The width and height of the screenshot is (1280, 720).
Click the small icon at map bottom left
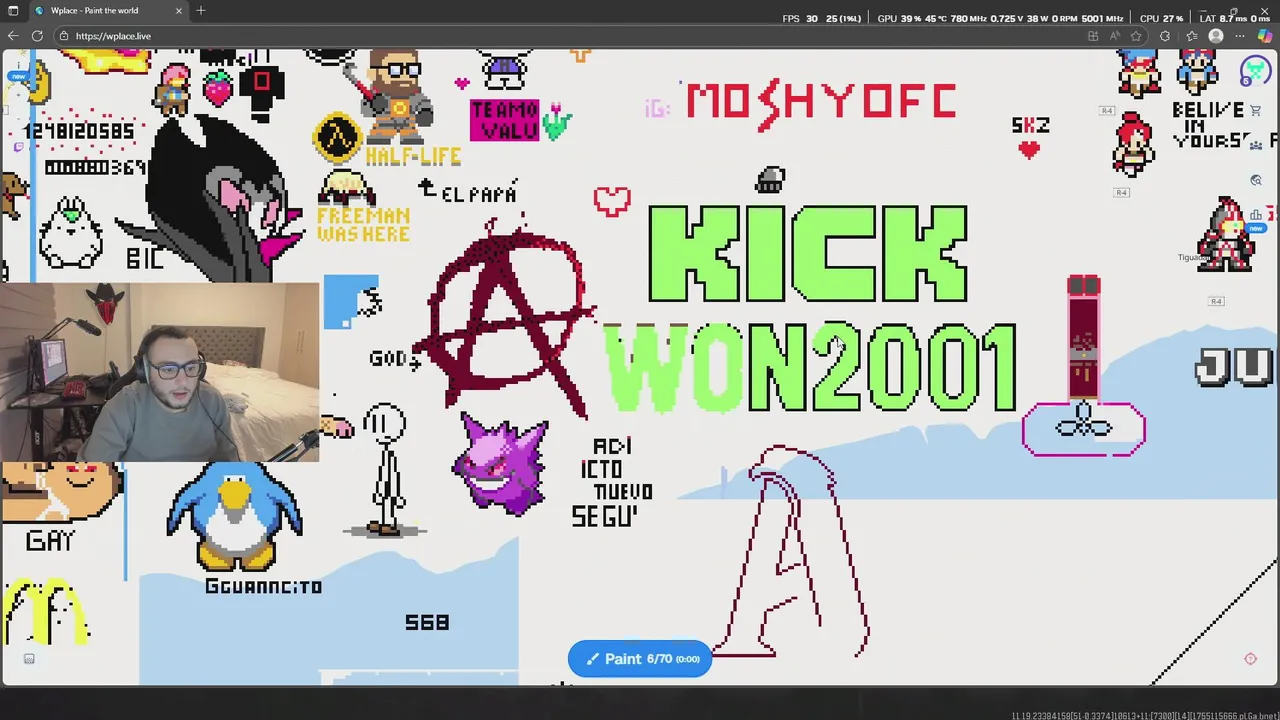(x=29, y=658)
